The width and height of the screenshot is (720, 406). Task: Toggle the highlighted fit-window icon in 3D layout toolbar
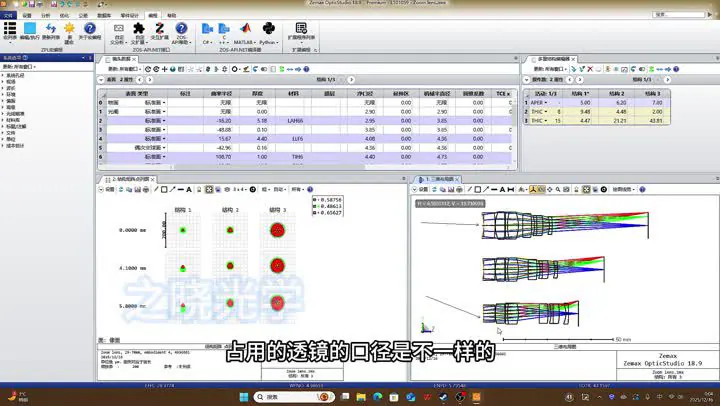pyautogui.click(x=586, y=189)
